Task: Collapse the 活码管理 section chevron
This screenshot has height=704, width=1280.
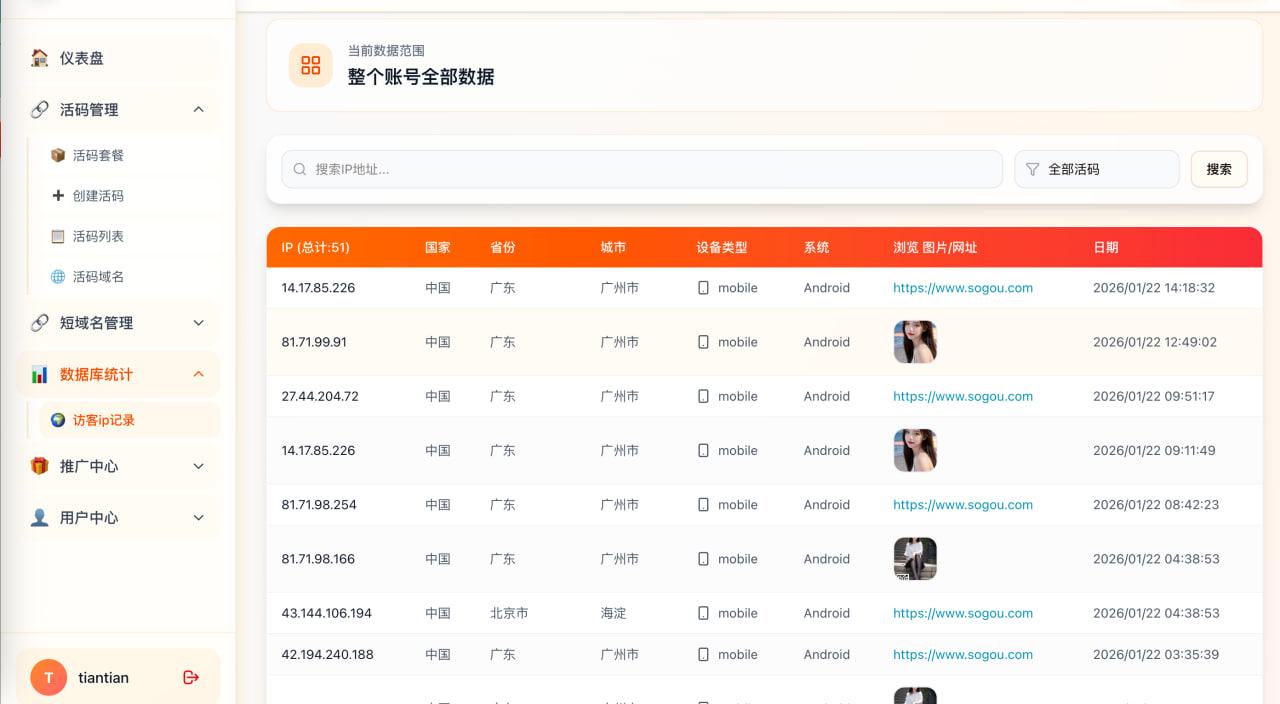Action: coord(198,109)
